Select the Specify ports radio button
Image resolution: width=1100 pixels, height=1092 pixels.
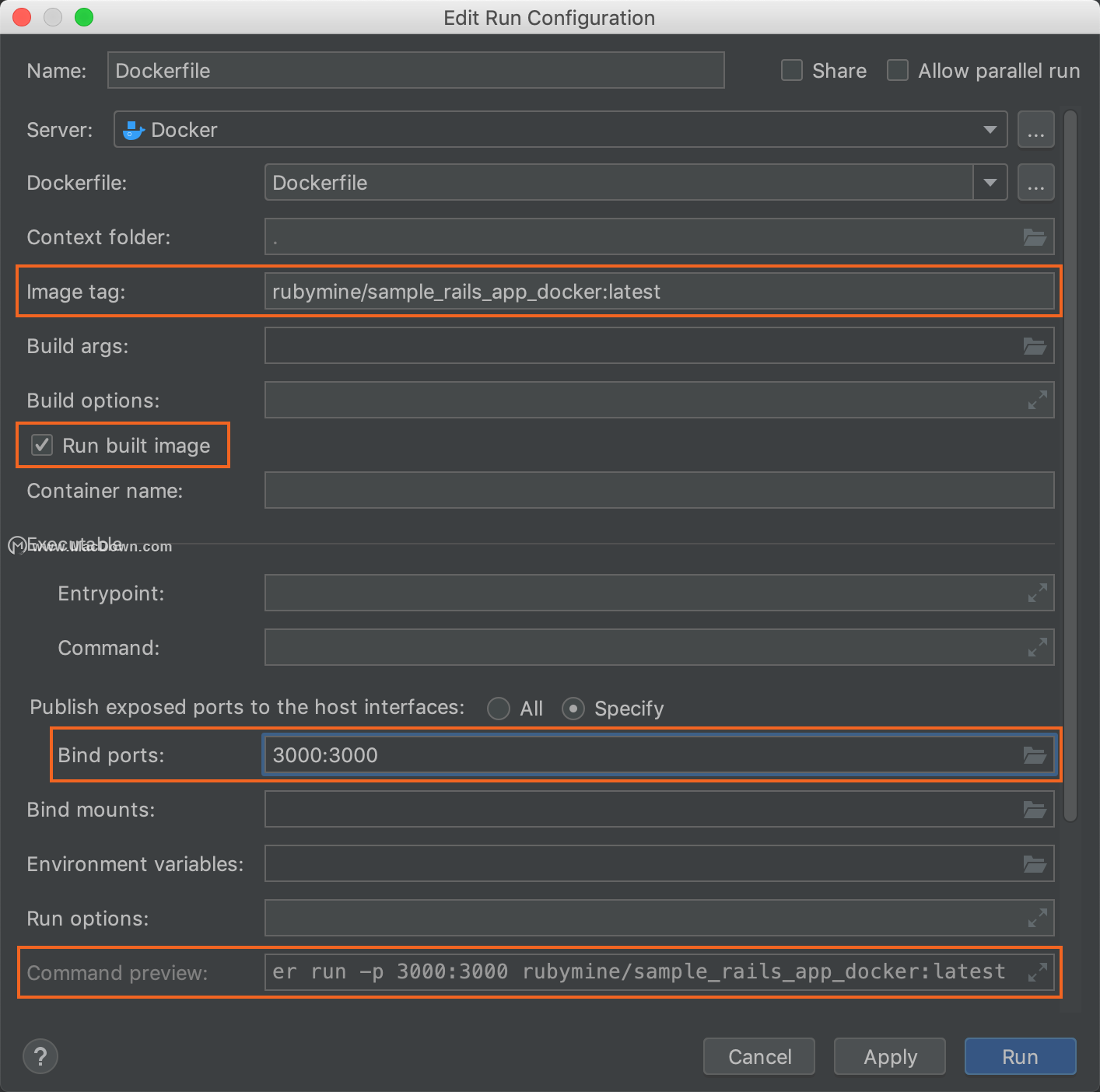[573, 709]
